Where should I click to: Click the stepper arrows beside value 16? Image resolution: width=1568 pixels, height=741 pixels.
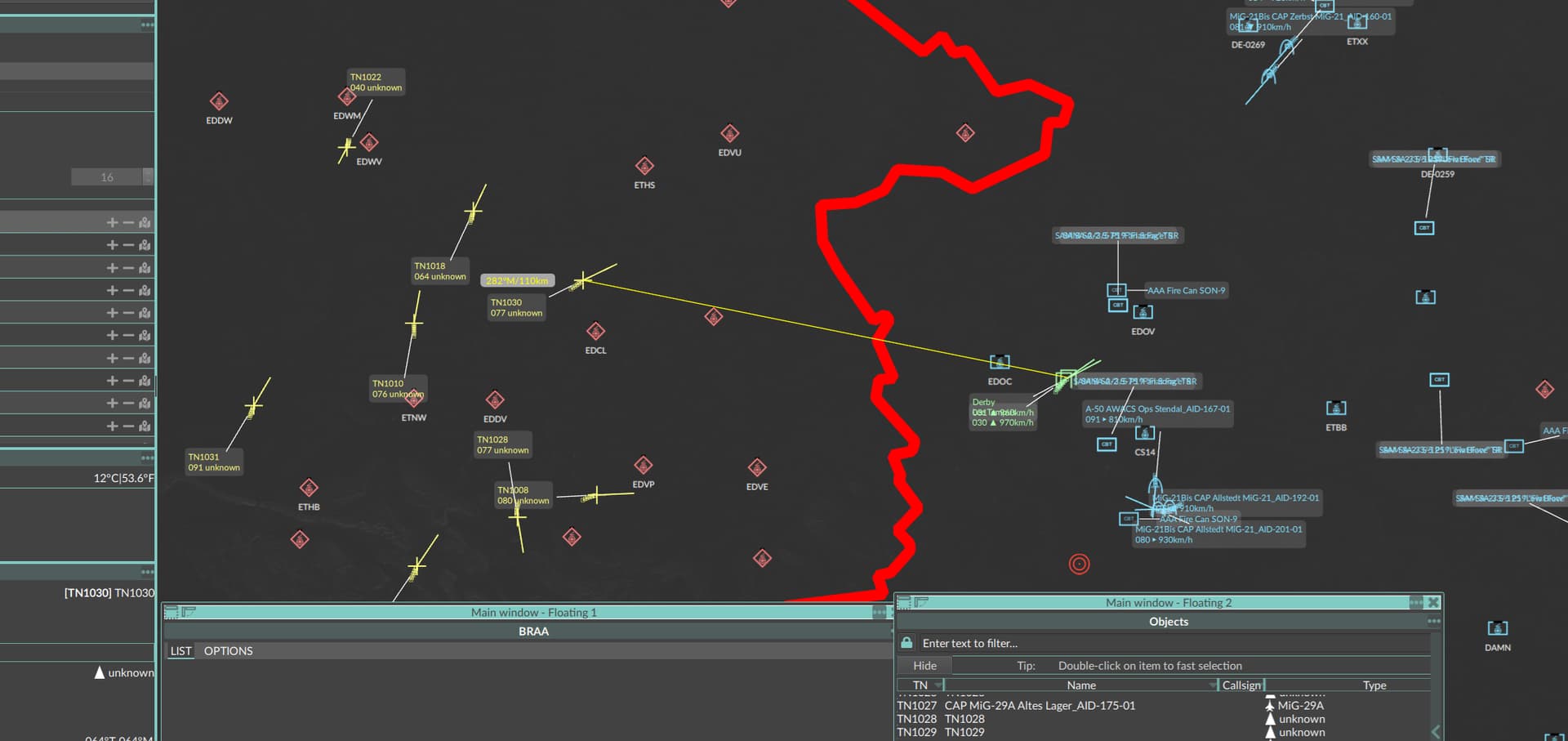(147, 176)
